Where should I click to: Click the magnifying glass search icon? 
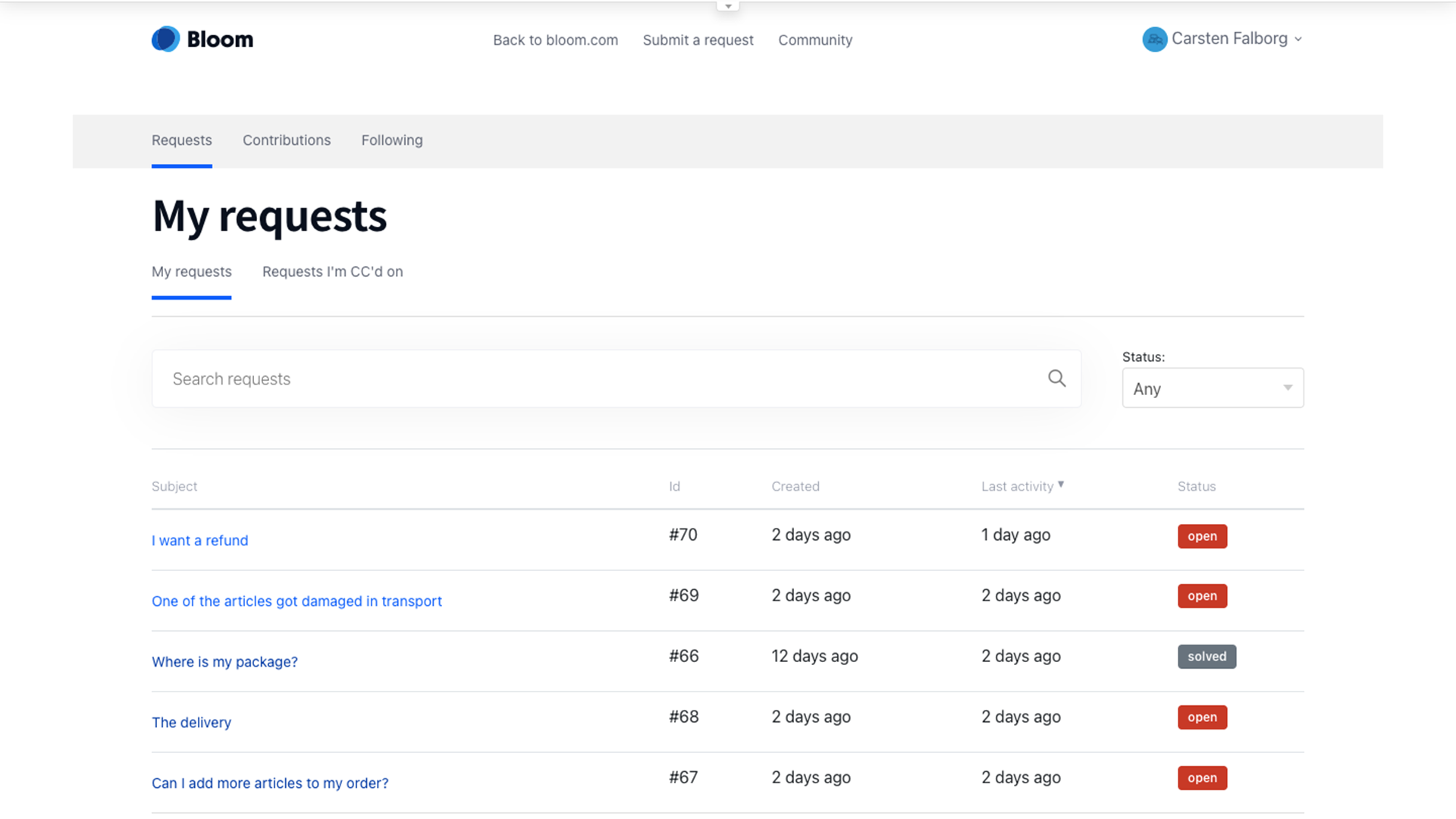point(1056,378)
